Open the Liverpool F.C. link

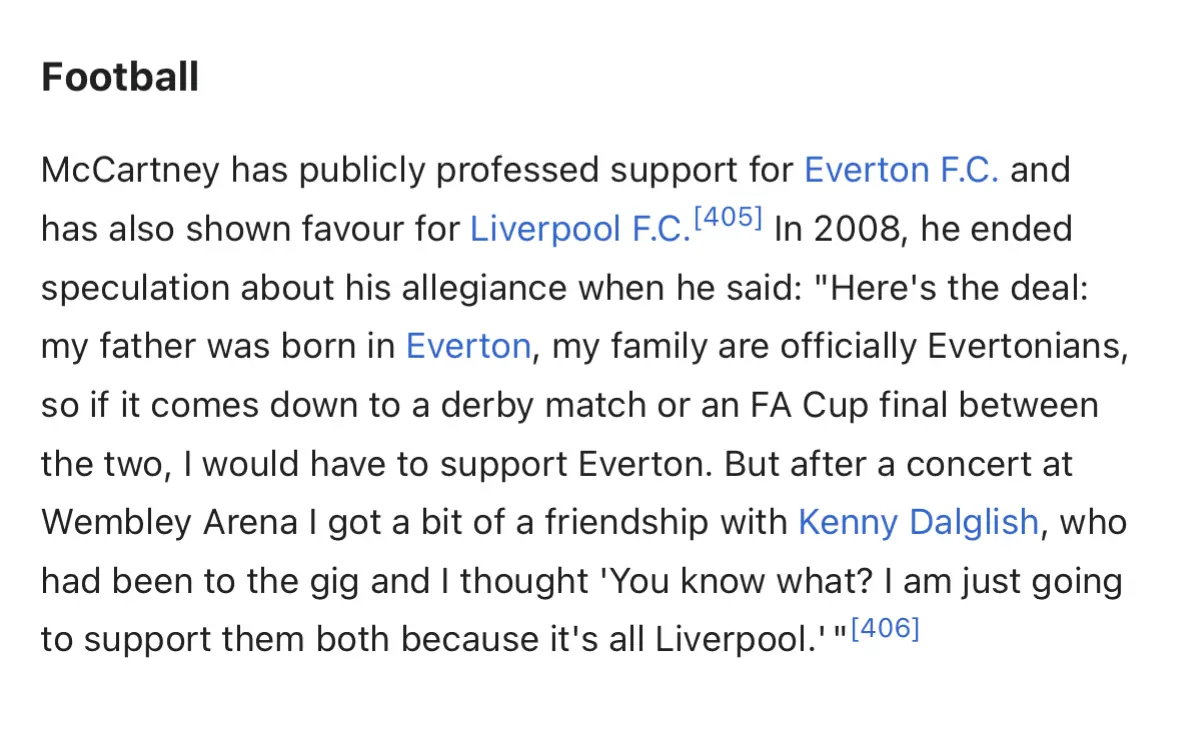coord(579,229)
